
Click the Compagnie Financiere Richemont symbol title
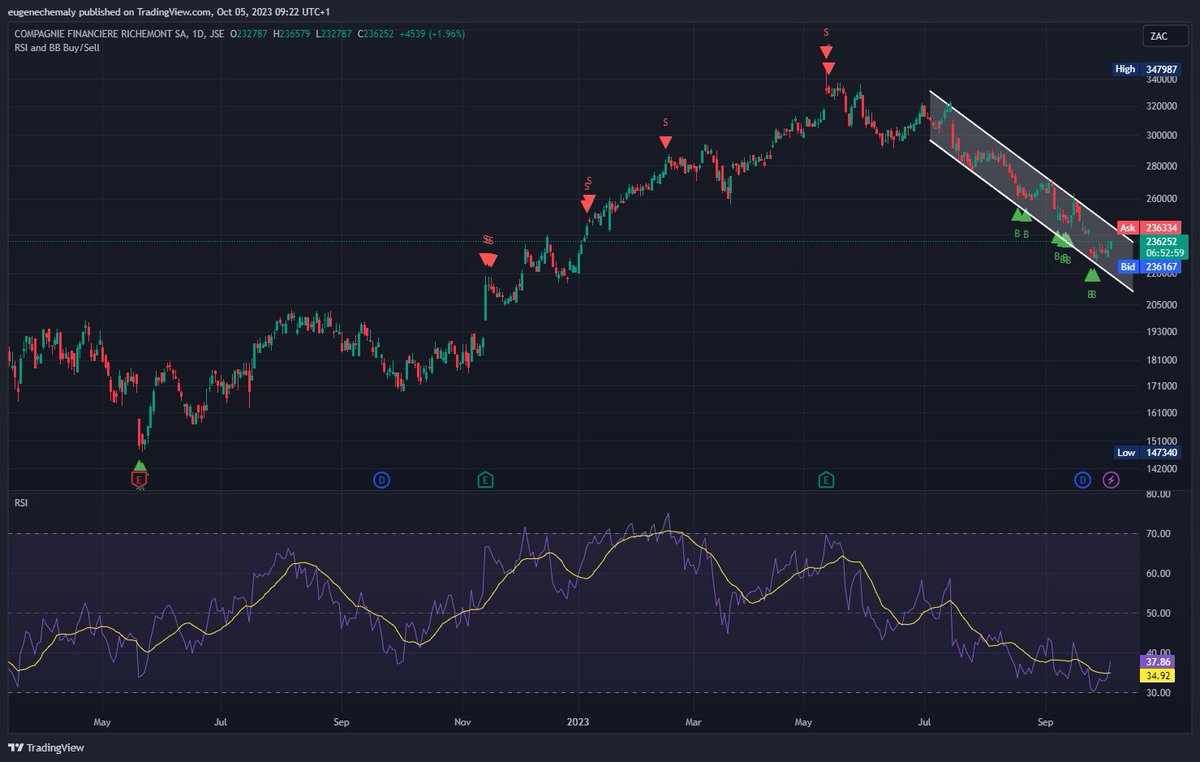pyautogui.click(x=118, y=34)
